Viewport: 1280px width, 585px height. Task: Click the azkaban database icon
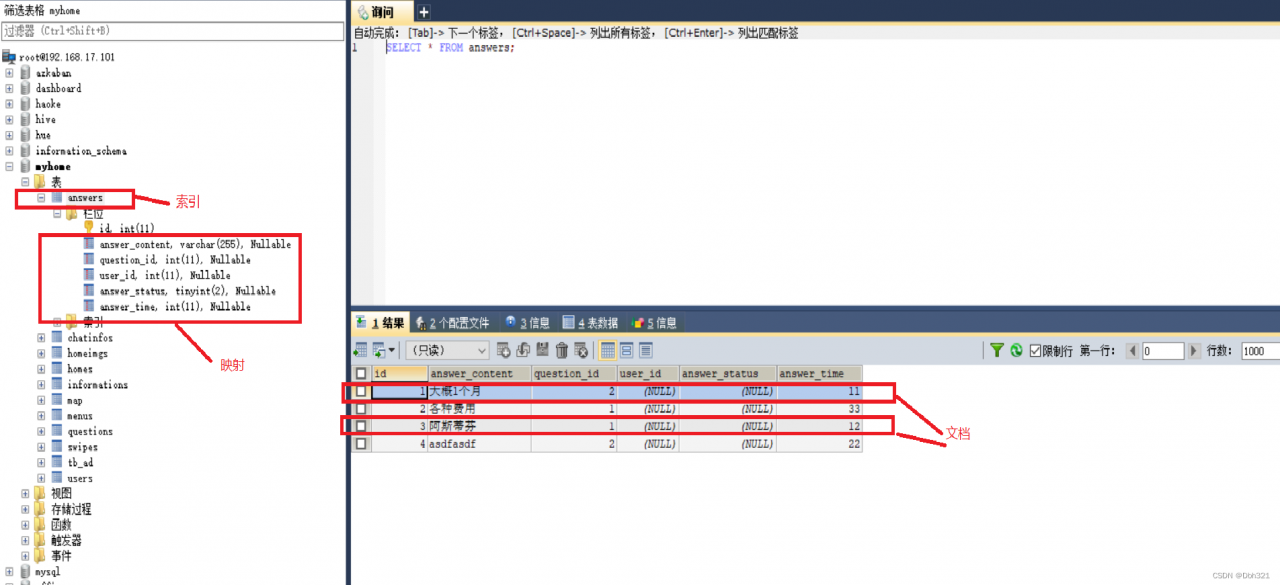(x=25, y=73)
